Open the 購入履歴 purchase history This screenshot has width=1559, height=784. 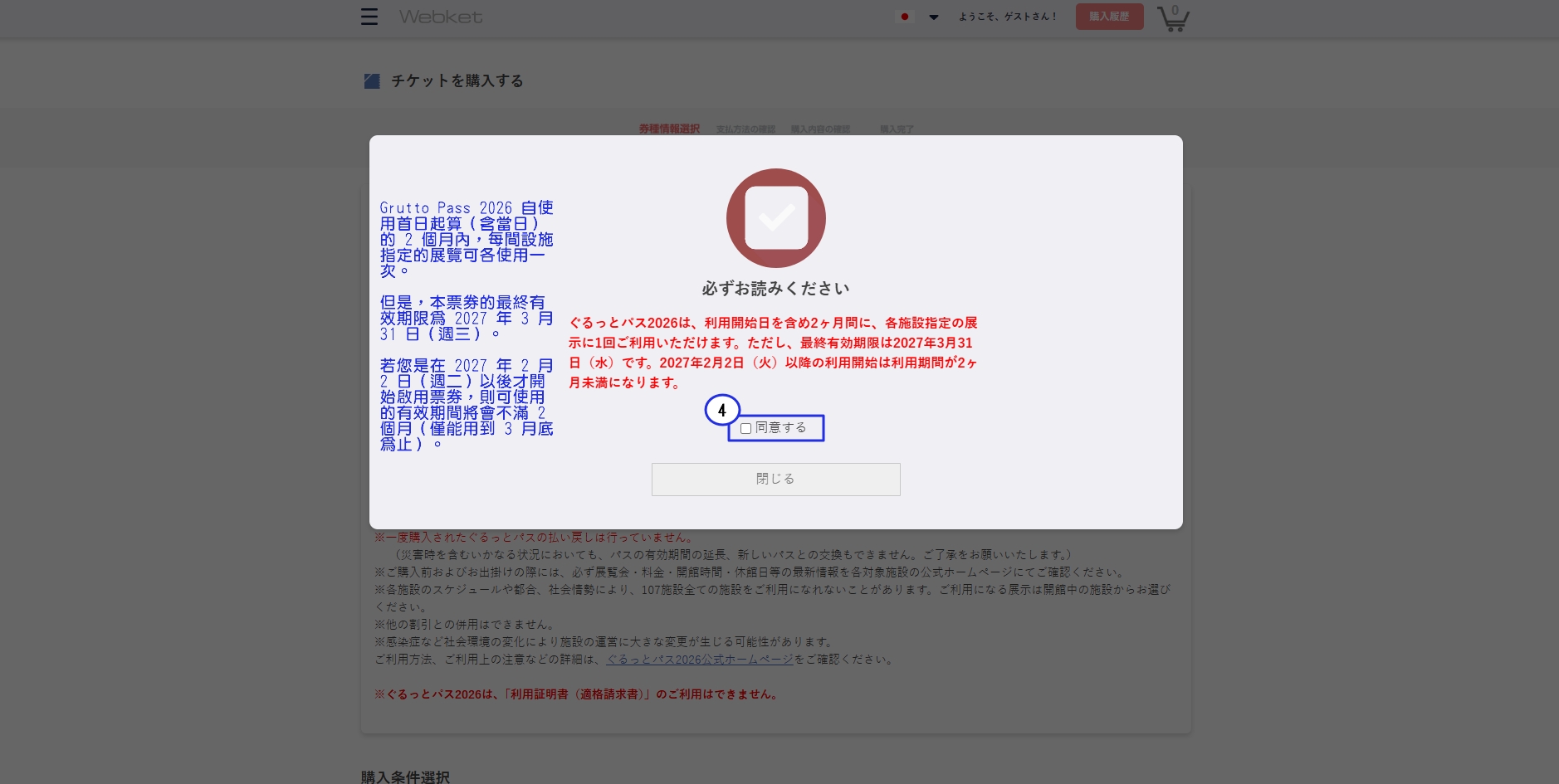[1109, 17]
